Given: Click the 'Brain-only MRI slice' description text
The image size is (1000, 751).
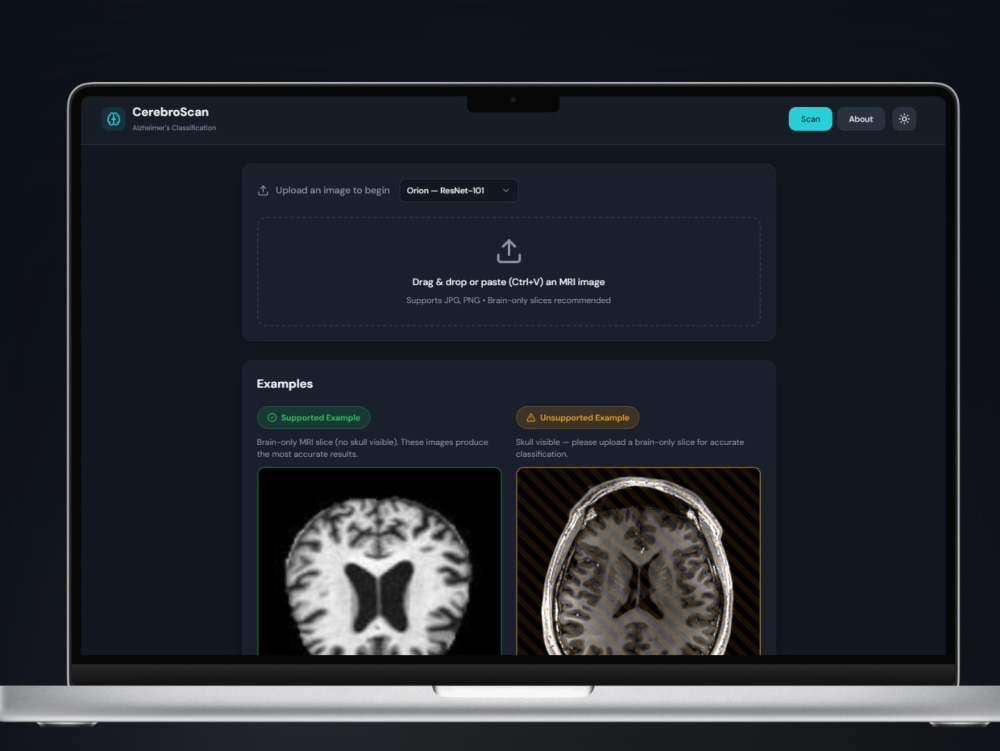Looking at the screenshot, I should point(372,448).
